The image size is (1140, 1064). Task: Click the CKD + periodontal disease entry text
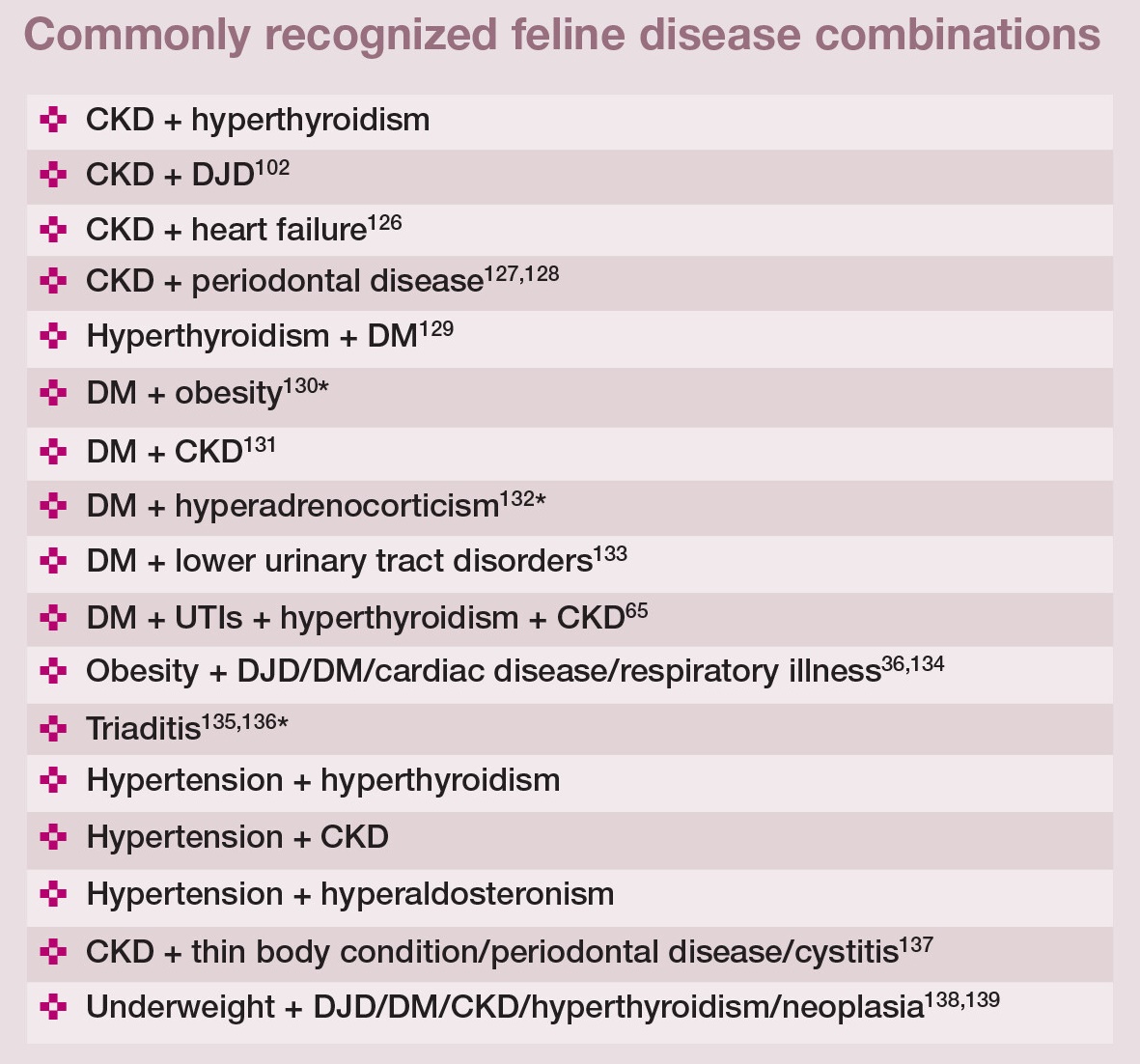point(284,281)
